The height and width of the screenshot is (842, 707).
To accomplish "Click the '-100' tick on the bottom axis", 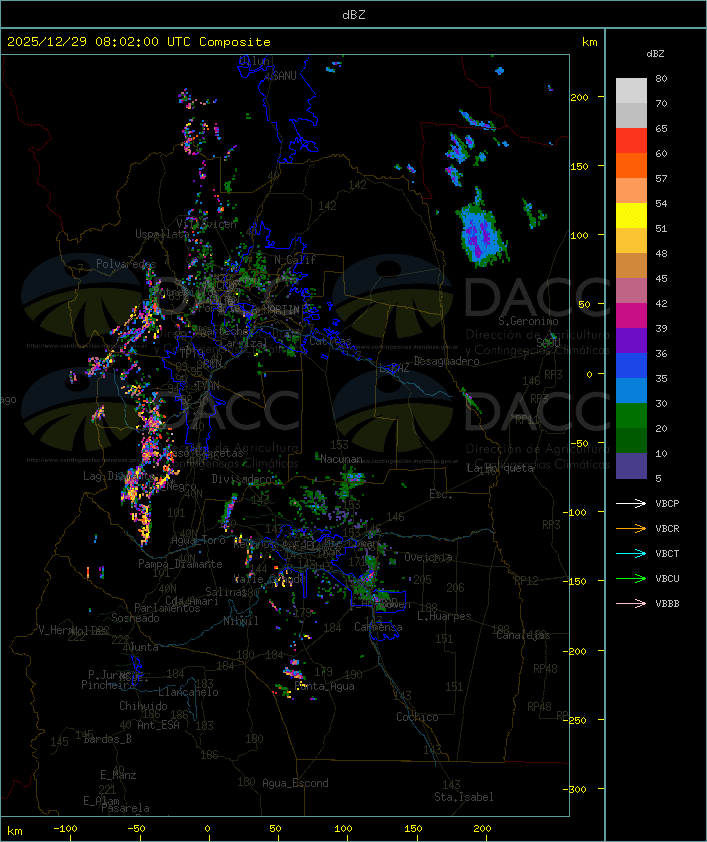I will point(65,829).
